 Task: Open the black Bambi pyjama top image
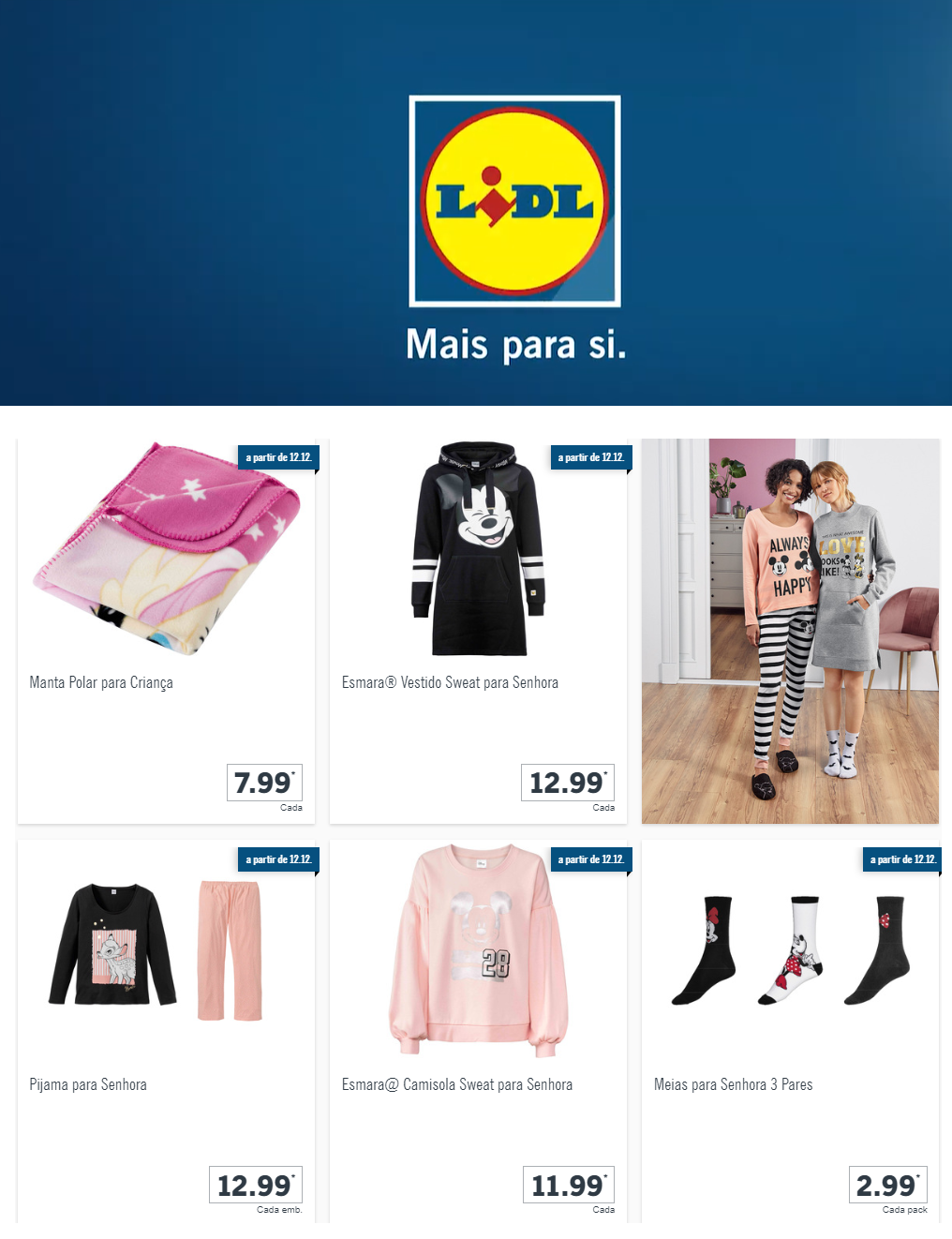click(x=112, y=944)
